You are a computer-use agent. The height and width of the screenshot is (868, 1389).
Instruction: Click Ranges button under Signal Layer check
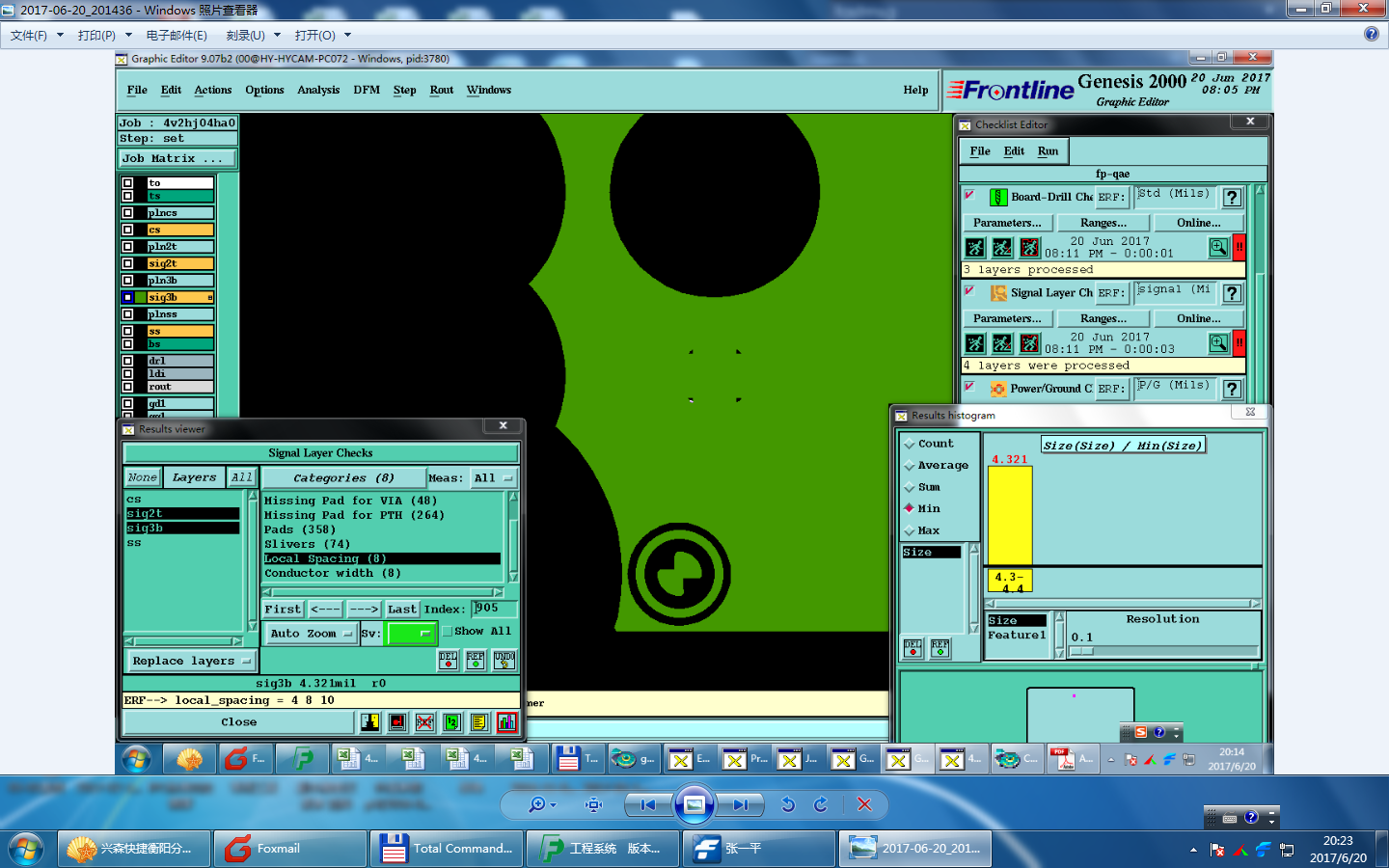(1103, 318)
